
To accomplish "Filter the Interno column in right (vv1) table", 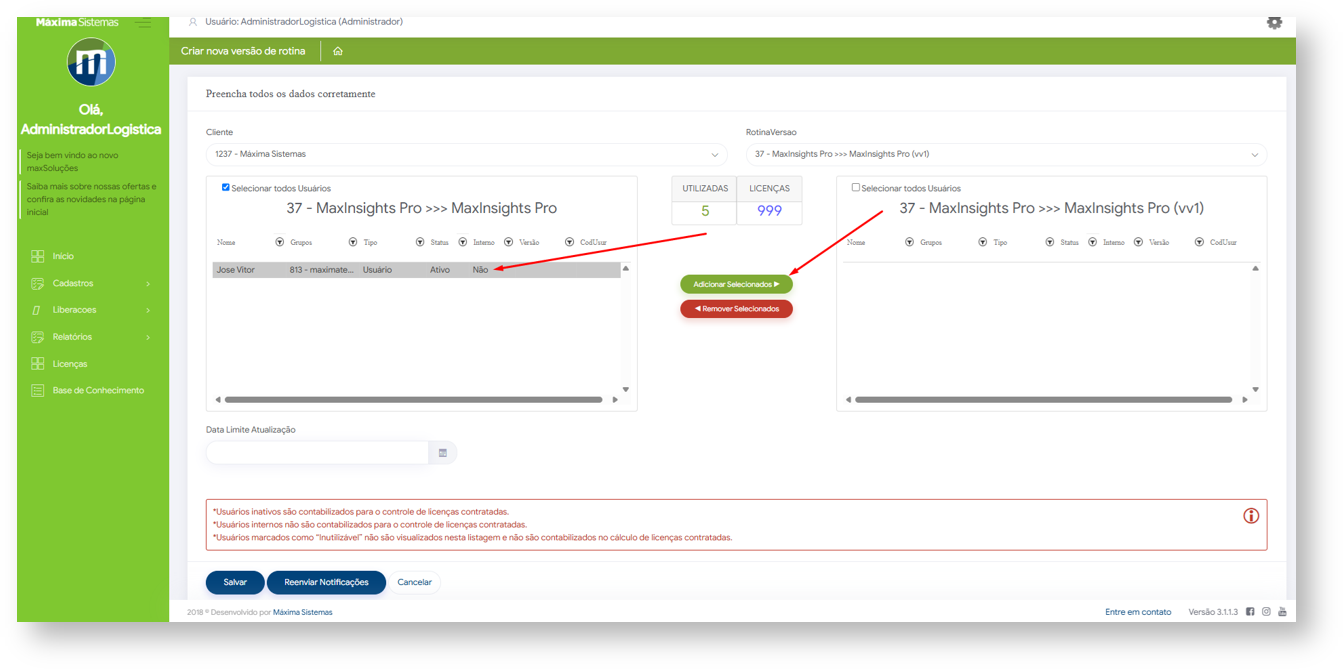I will click(x=1138, y=243).
